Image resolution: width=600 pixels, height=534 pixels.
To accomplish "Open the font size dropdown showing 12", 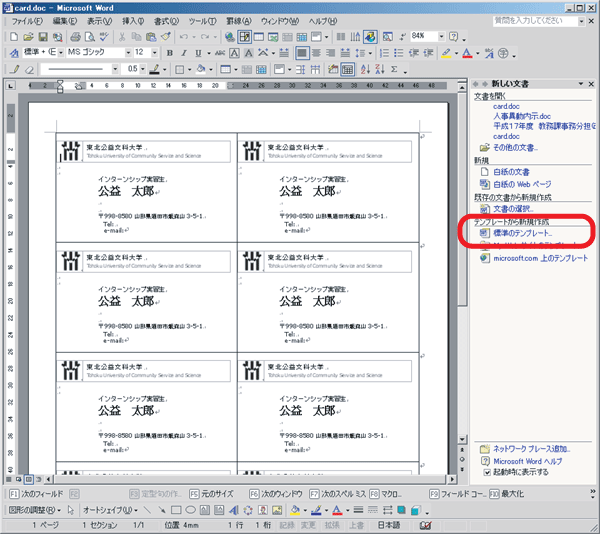I will (155, 53).
